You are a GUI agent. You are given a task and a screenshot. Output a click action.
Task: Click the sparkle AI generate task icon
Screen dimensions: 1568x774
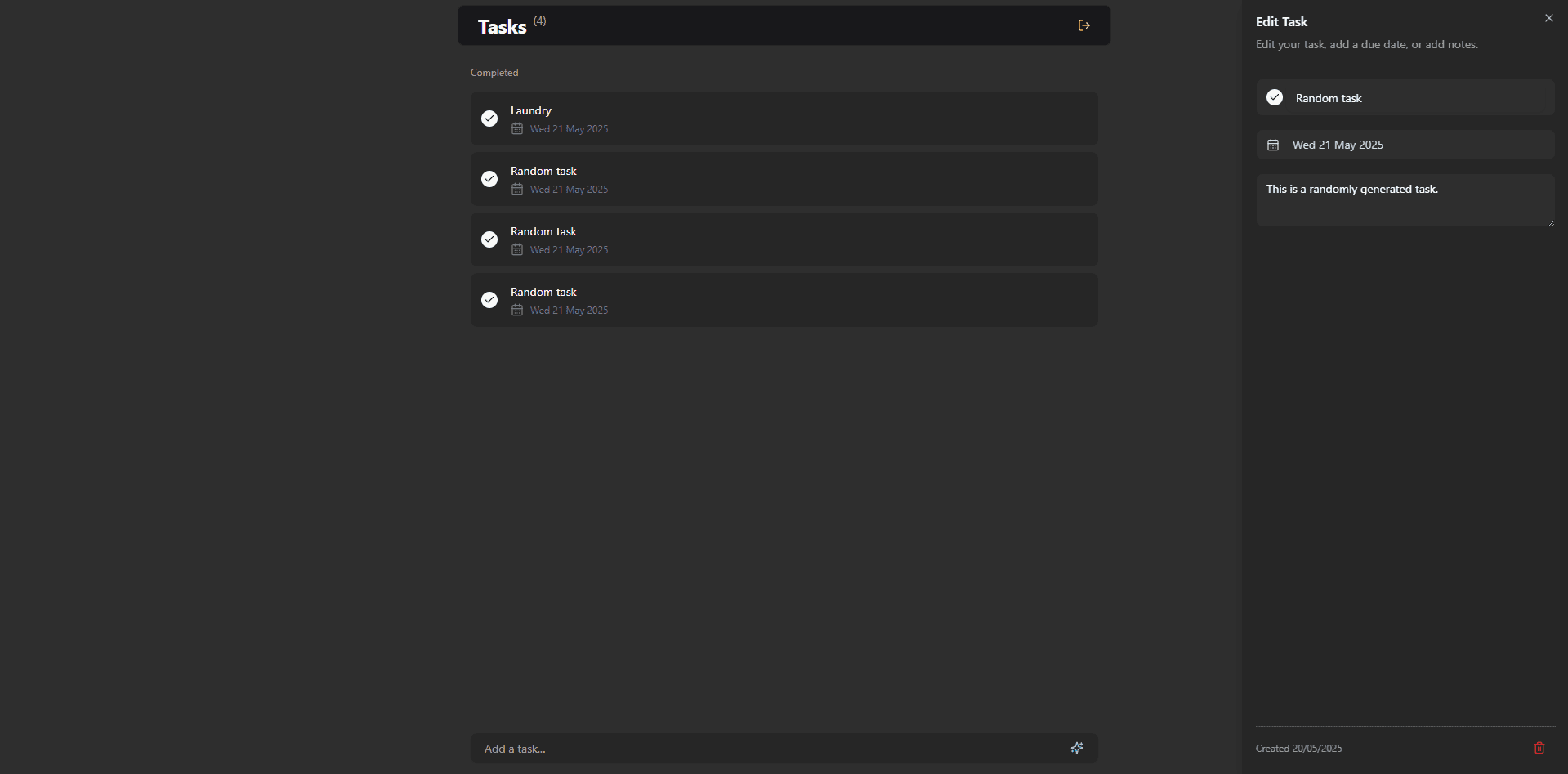1077,748
